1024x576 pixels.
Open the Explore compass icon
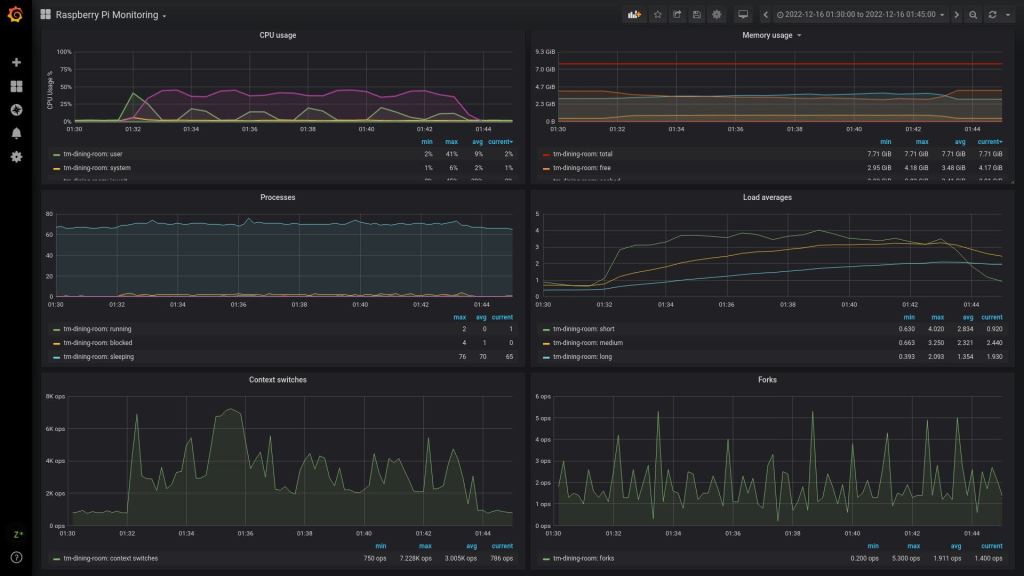[x=16, y=110]
